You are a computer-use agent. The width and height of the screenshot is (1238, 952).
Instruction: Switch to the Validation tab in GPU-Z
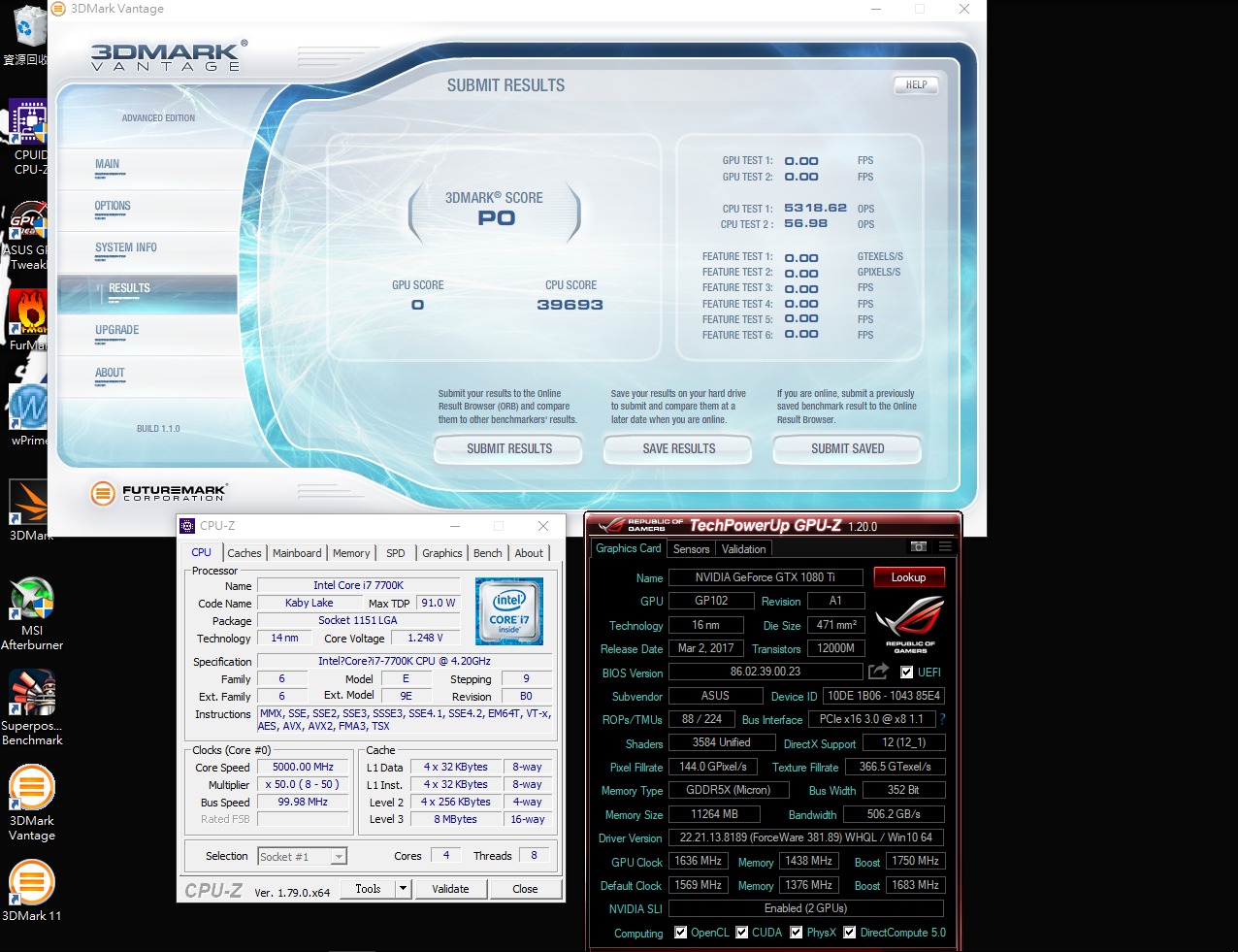tap(744, 549)
